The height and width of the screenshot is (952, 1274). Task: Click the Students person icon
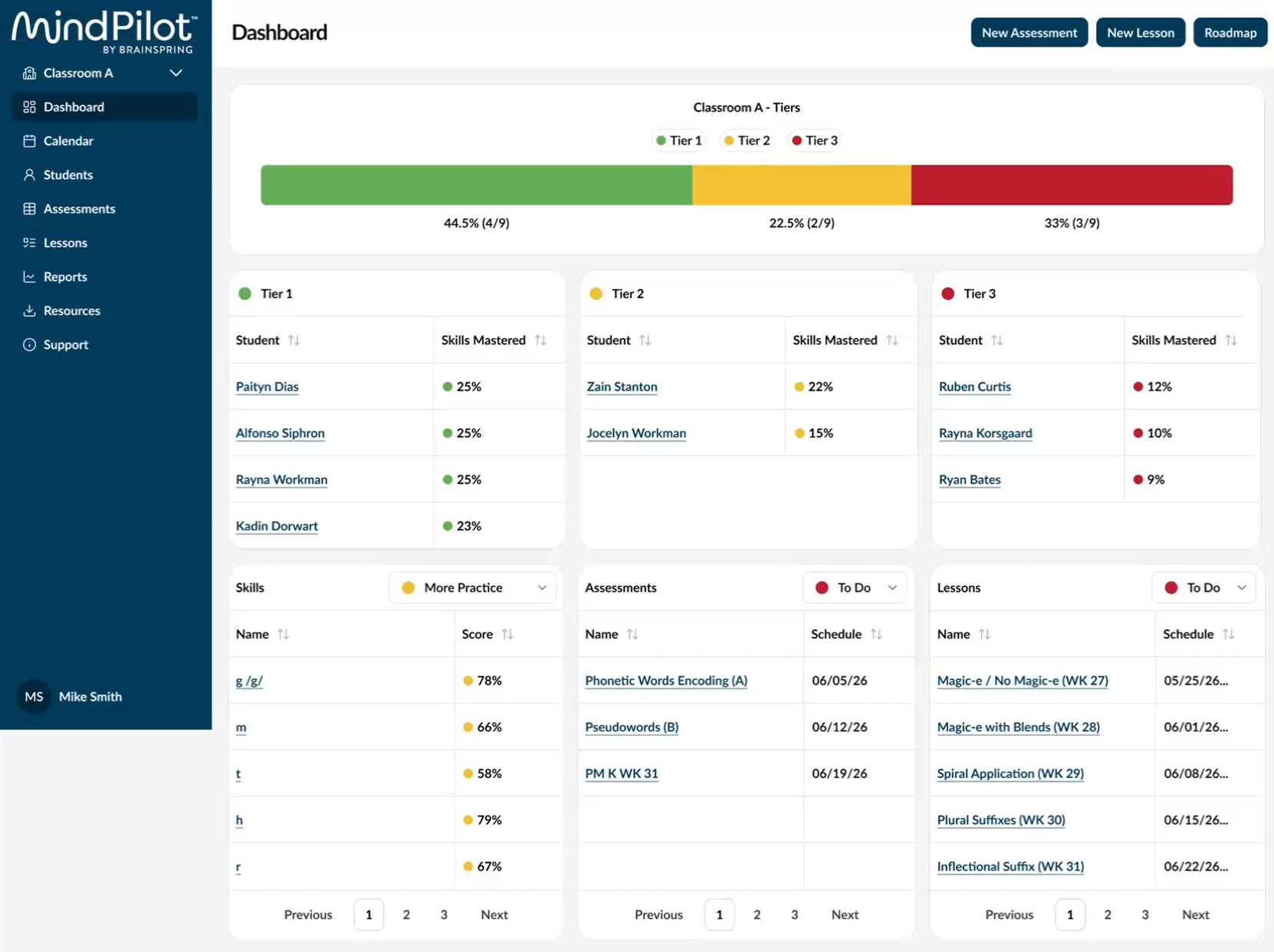pos(29,175)
